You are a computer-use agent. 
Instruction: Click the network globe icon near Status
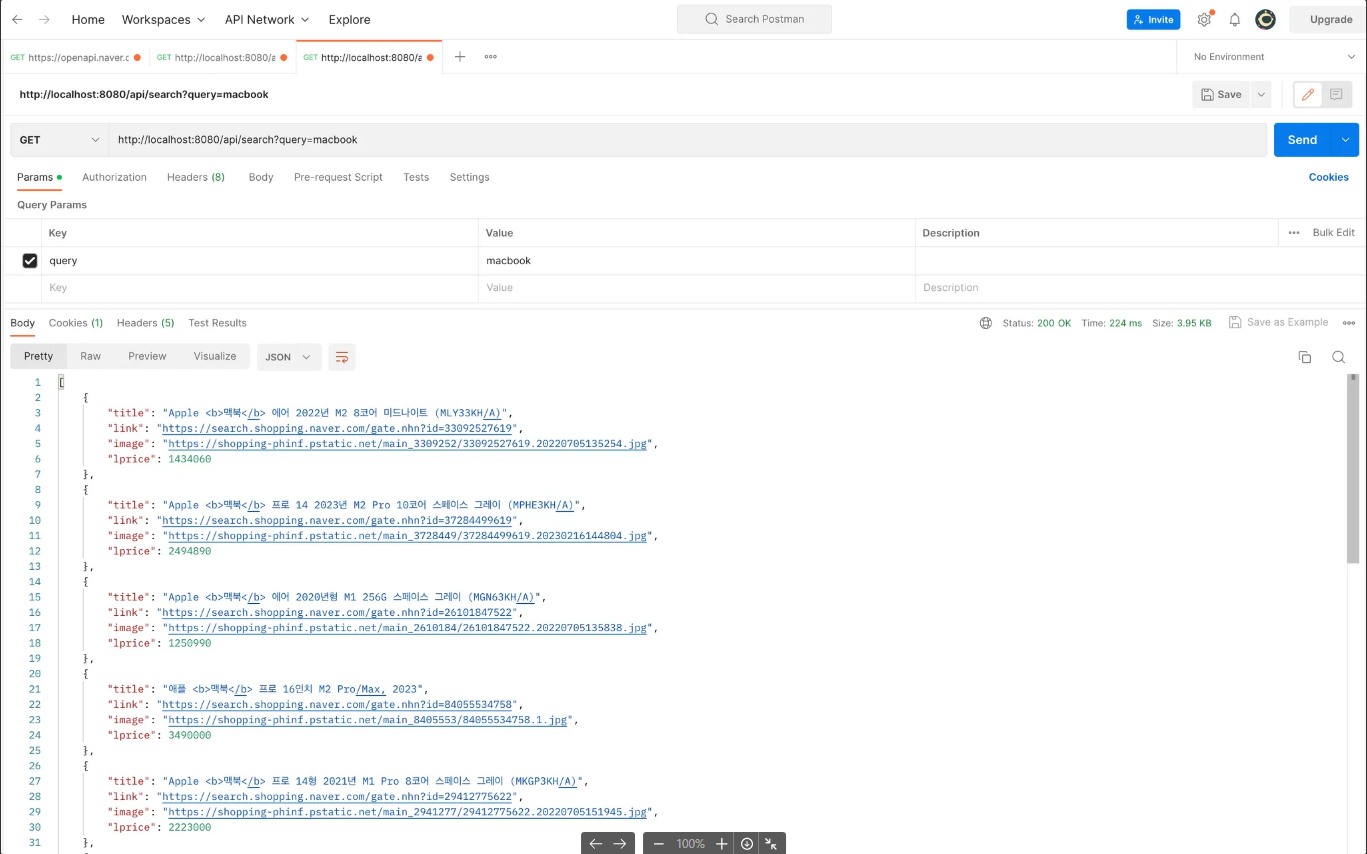pyautogui.click(x=986, y=323)
